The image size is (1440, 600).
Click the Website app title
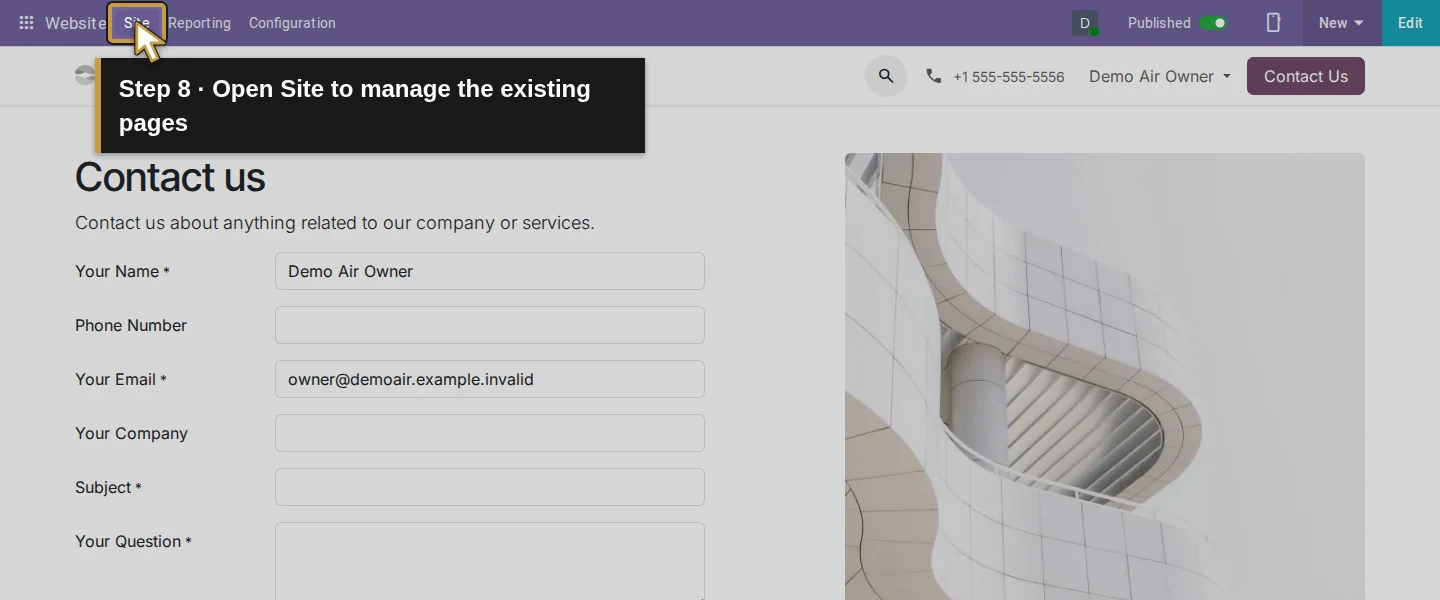[x=75, y=23]
